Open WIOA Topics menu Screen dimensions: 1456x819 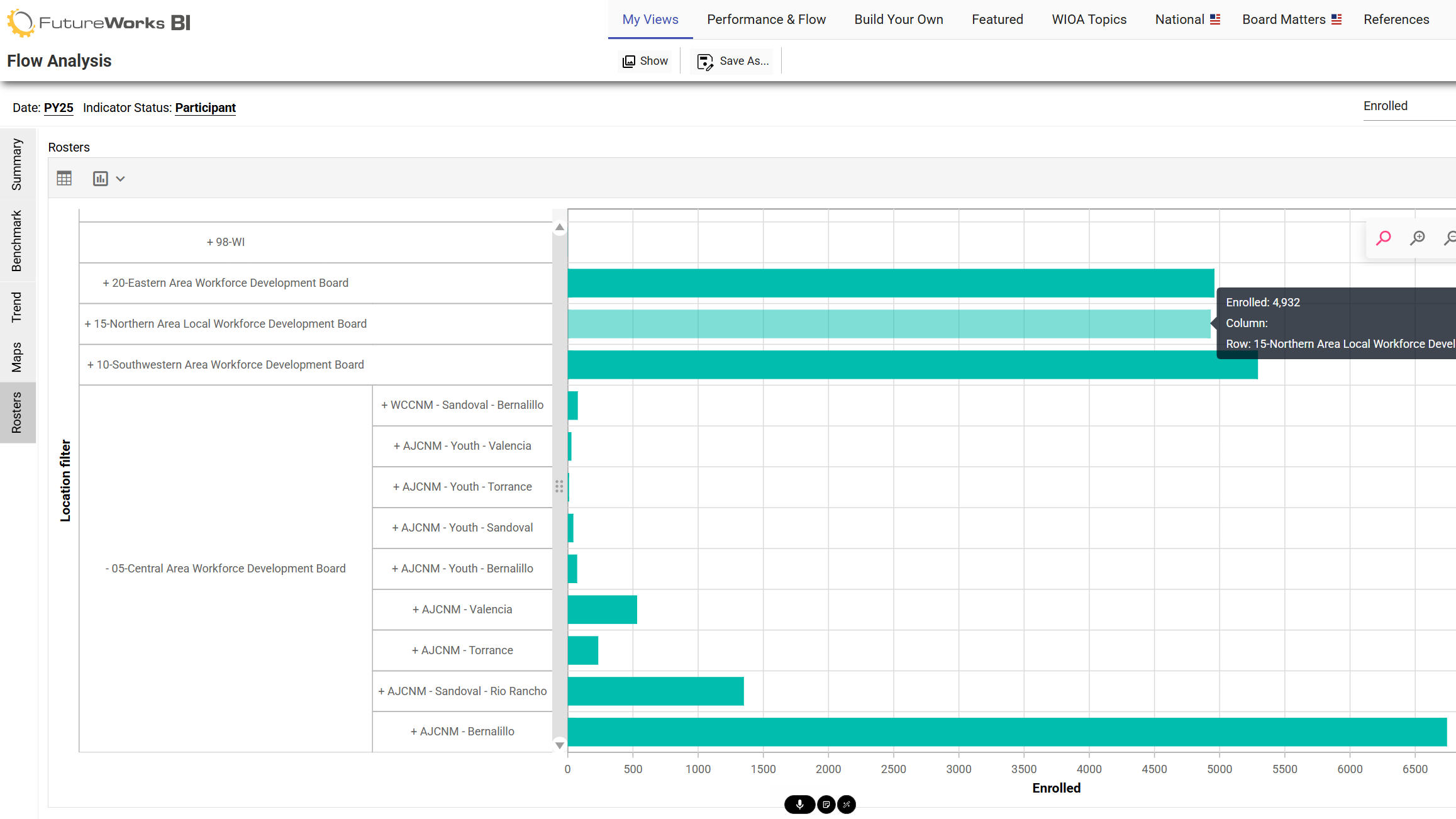[x=1089, y=19]
